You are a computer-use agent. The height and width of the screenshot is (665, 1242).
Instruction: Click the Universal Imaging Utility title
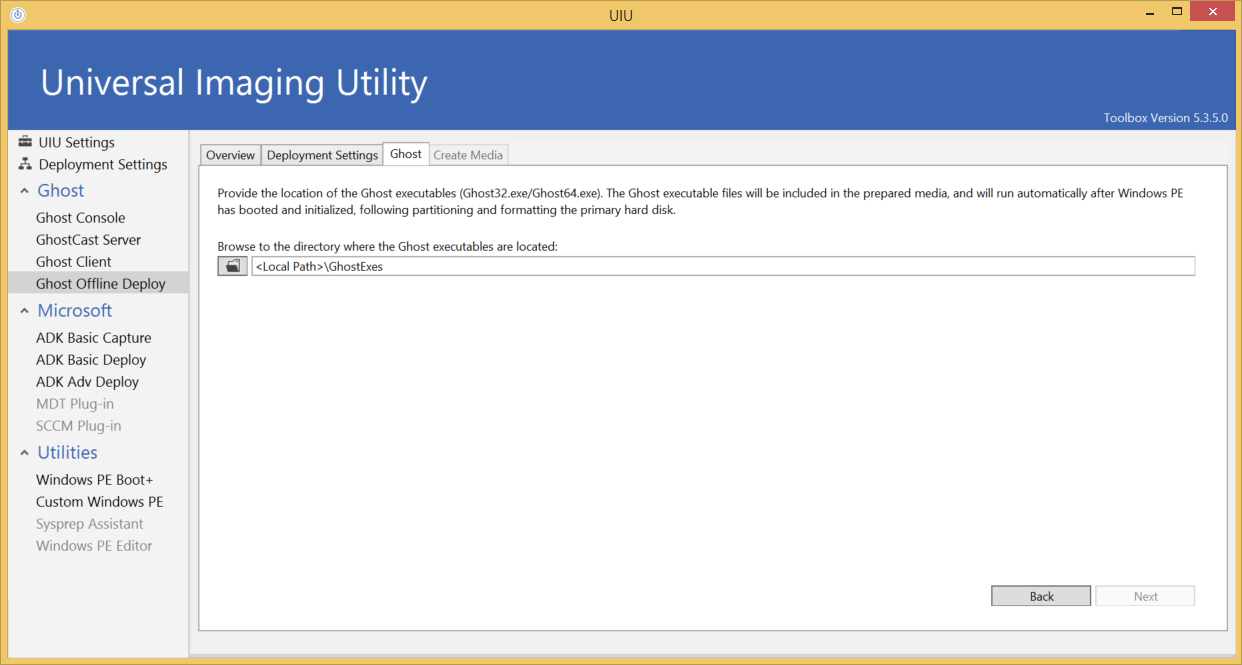click(x=234, y=82)
